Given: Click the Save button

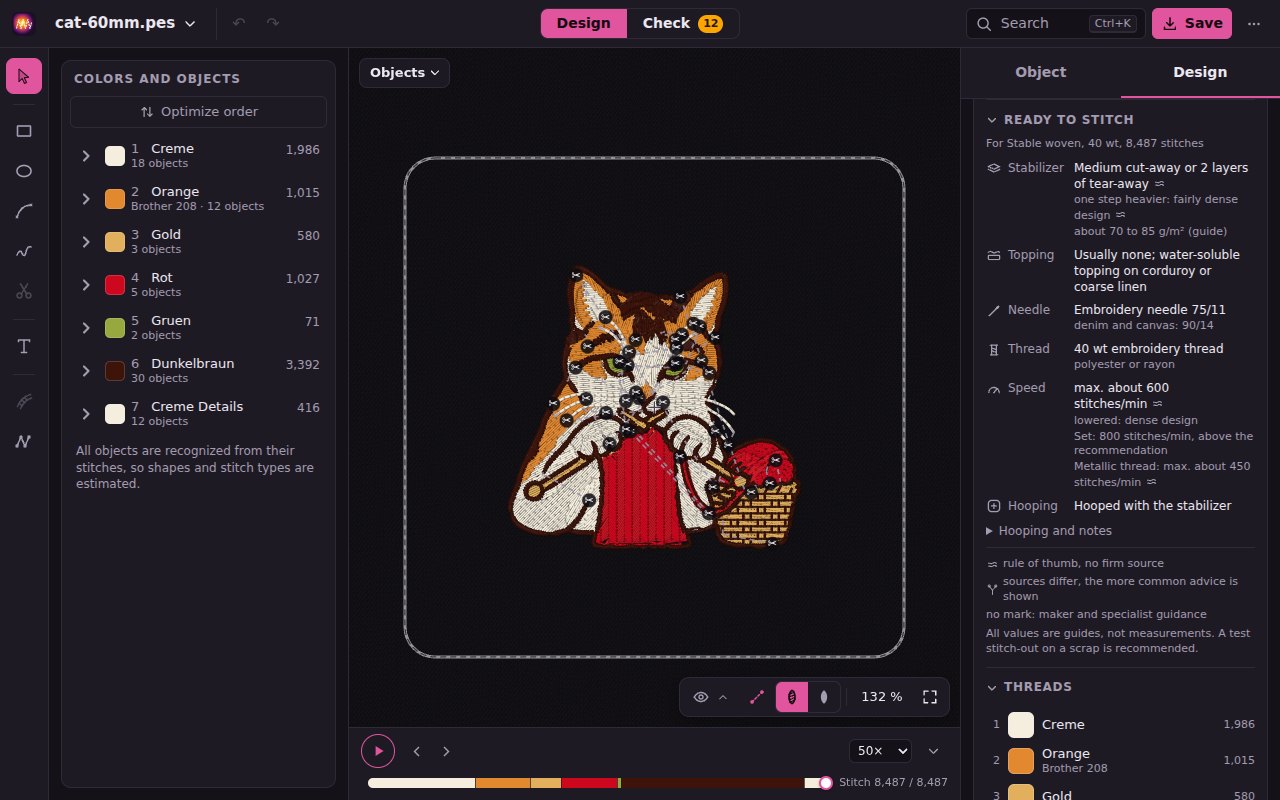Looking at the screenshot, I should [1192, 23].
